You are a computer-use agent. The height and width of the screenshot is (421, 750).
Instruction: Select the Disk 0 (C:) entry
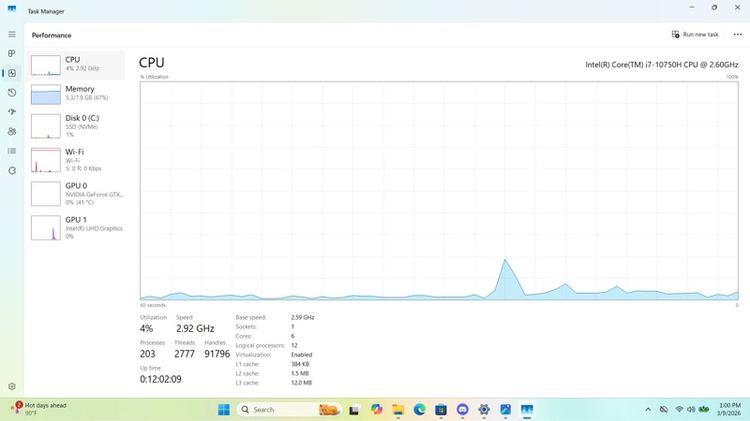coord(77,126)
